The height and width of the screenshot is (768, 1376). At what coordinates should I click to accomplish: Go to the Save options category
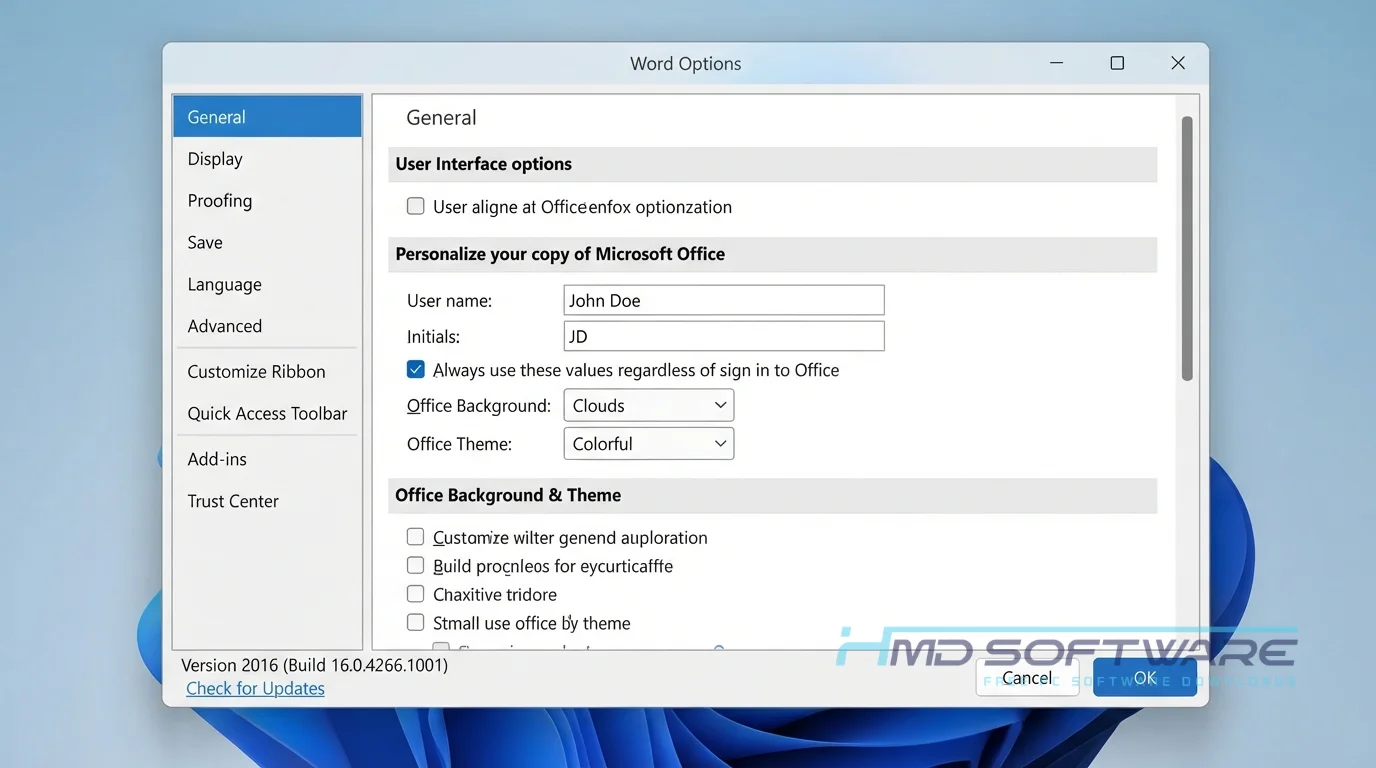(267, 243)
